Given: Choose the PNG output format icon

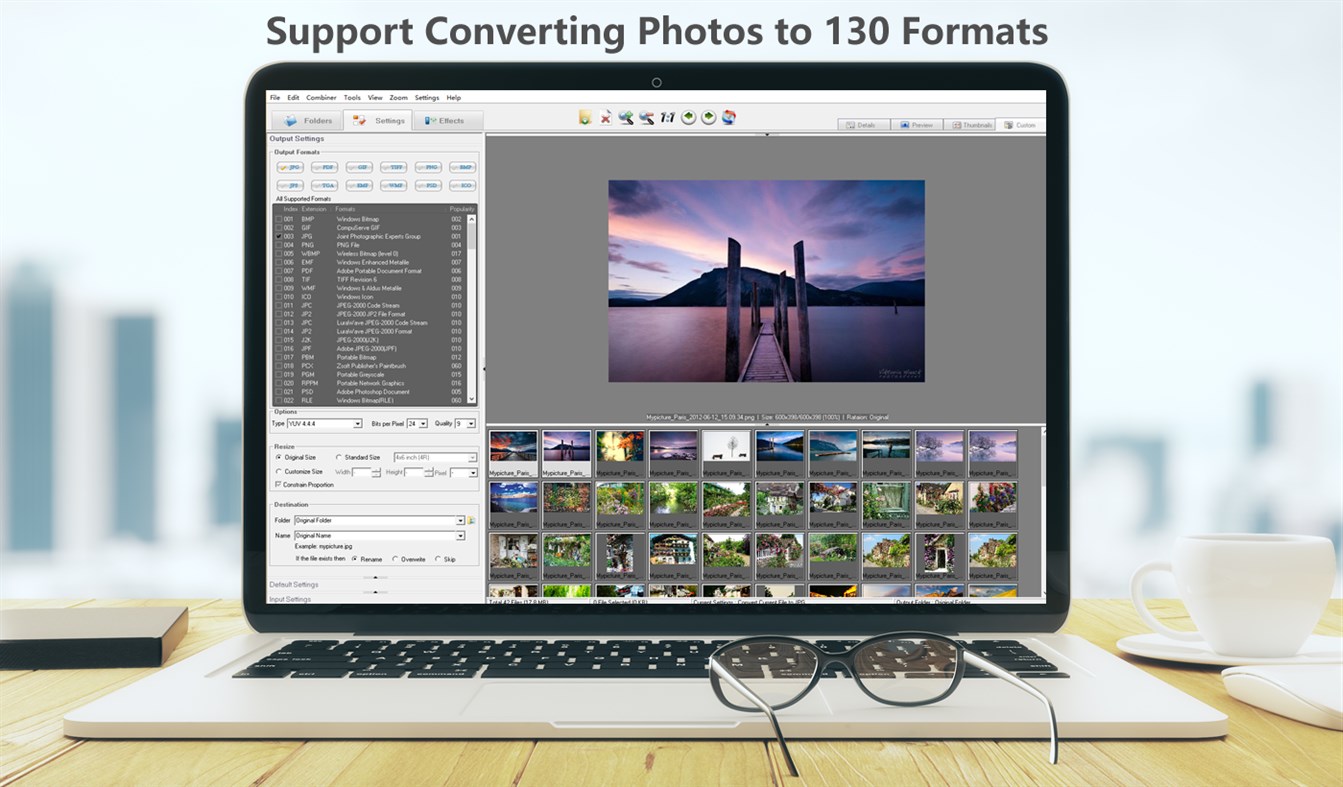Looking at the screenshot, I should (x=427, y=167).
